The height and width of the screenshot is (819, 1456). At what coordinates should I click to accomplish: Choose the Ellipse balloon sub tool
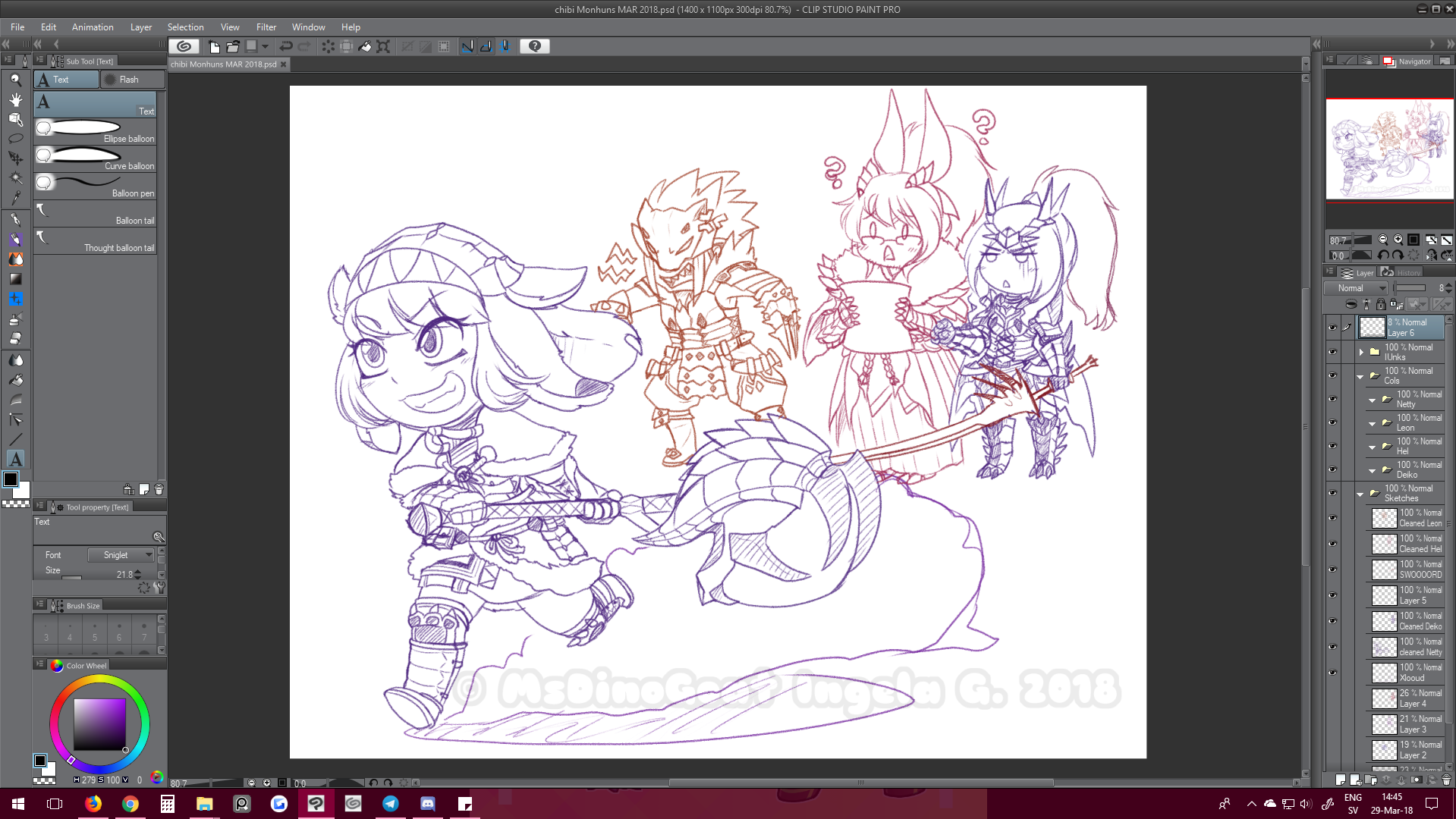pyautogui.click(x=96, y=132)
